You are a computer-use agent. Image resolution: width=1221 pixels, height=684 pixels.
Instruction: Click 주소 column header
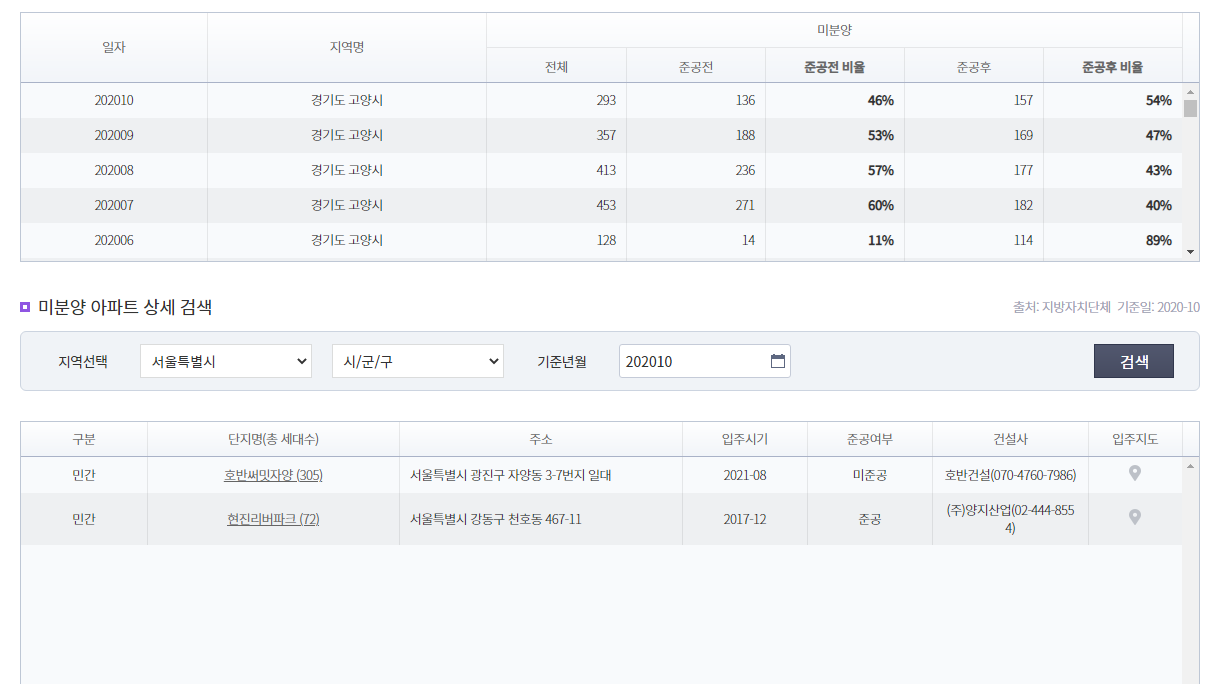[541, 439]
